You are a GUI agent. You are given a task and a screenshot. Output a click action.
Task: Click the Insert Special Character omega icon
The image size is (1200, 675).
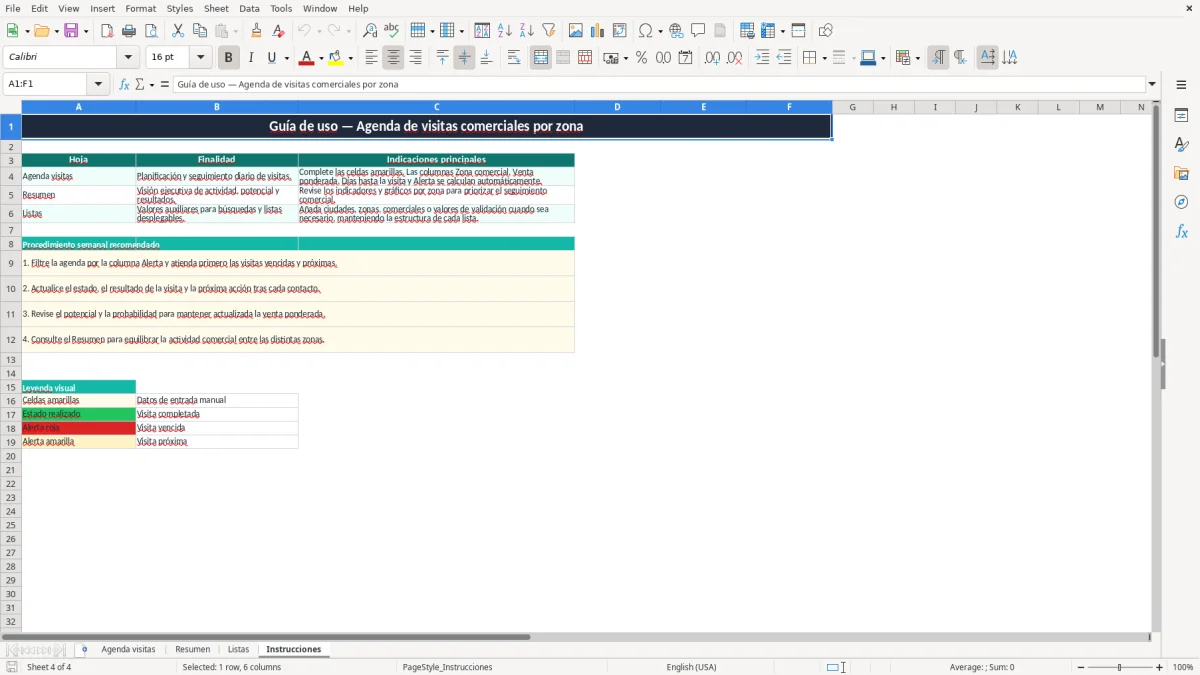coord(646,31)
